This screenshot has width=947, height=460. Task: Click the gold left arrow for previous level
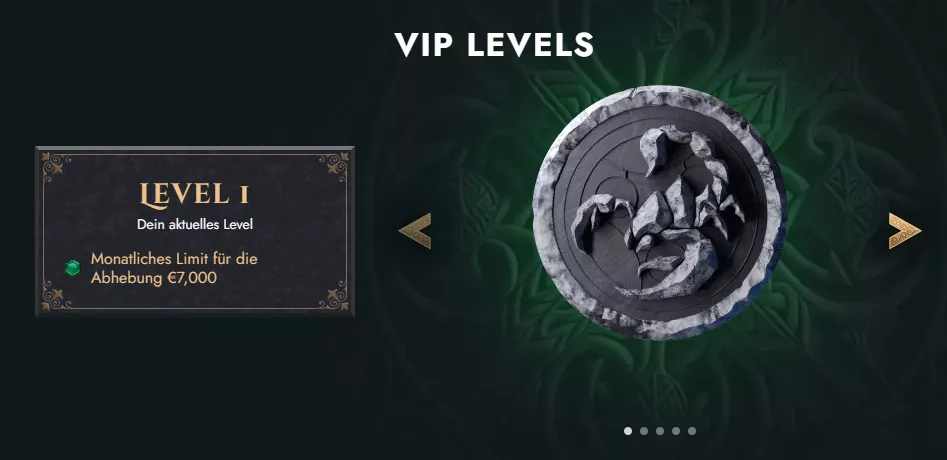coord(415,231)
